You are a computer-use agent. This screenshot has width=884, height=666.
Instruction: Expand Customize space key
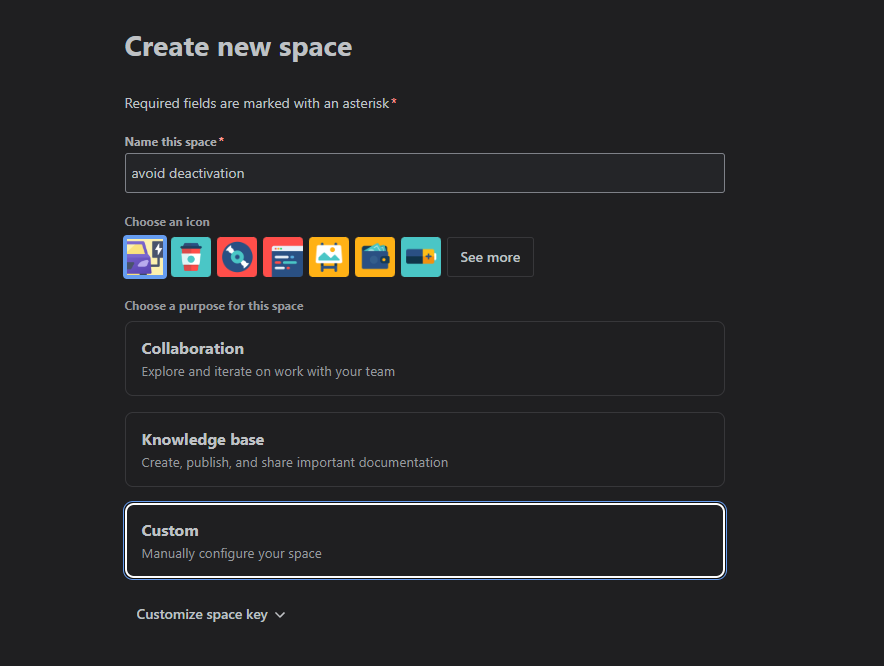[x=211, y=615]
